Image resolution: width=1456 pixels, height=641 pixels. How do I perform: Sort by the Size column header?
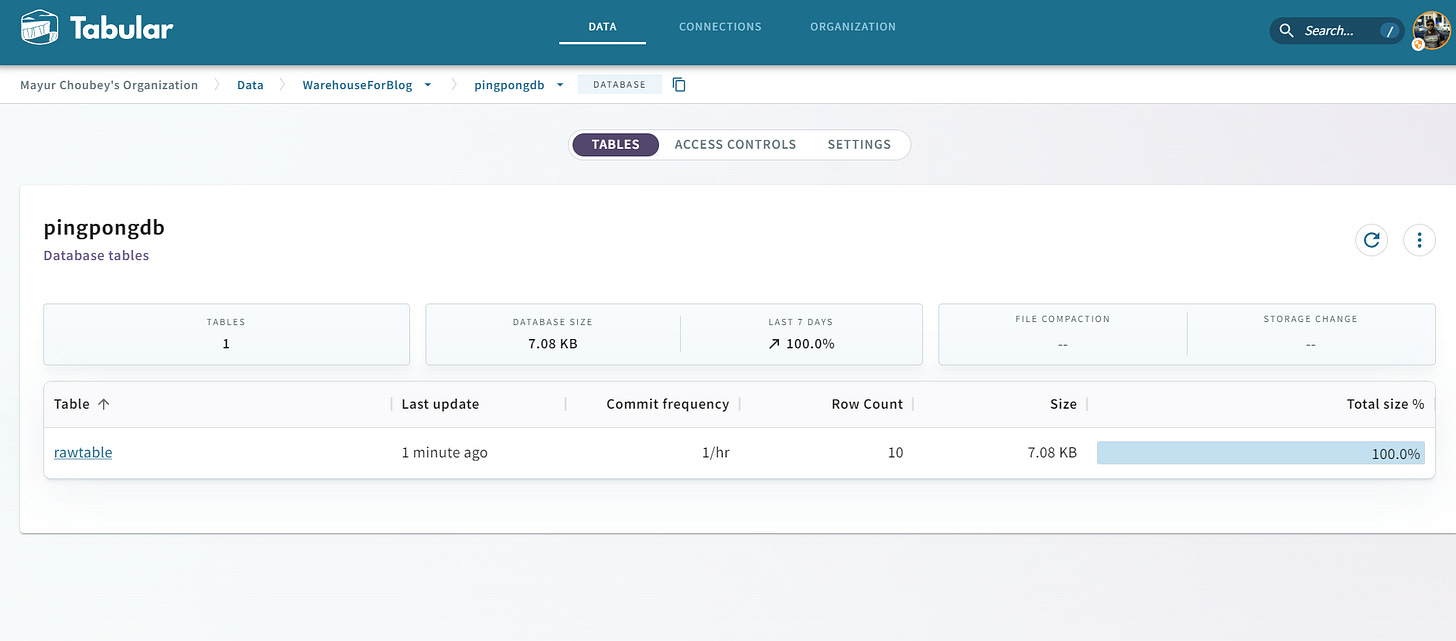coord(1063,404)
